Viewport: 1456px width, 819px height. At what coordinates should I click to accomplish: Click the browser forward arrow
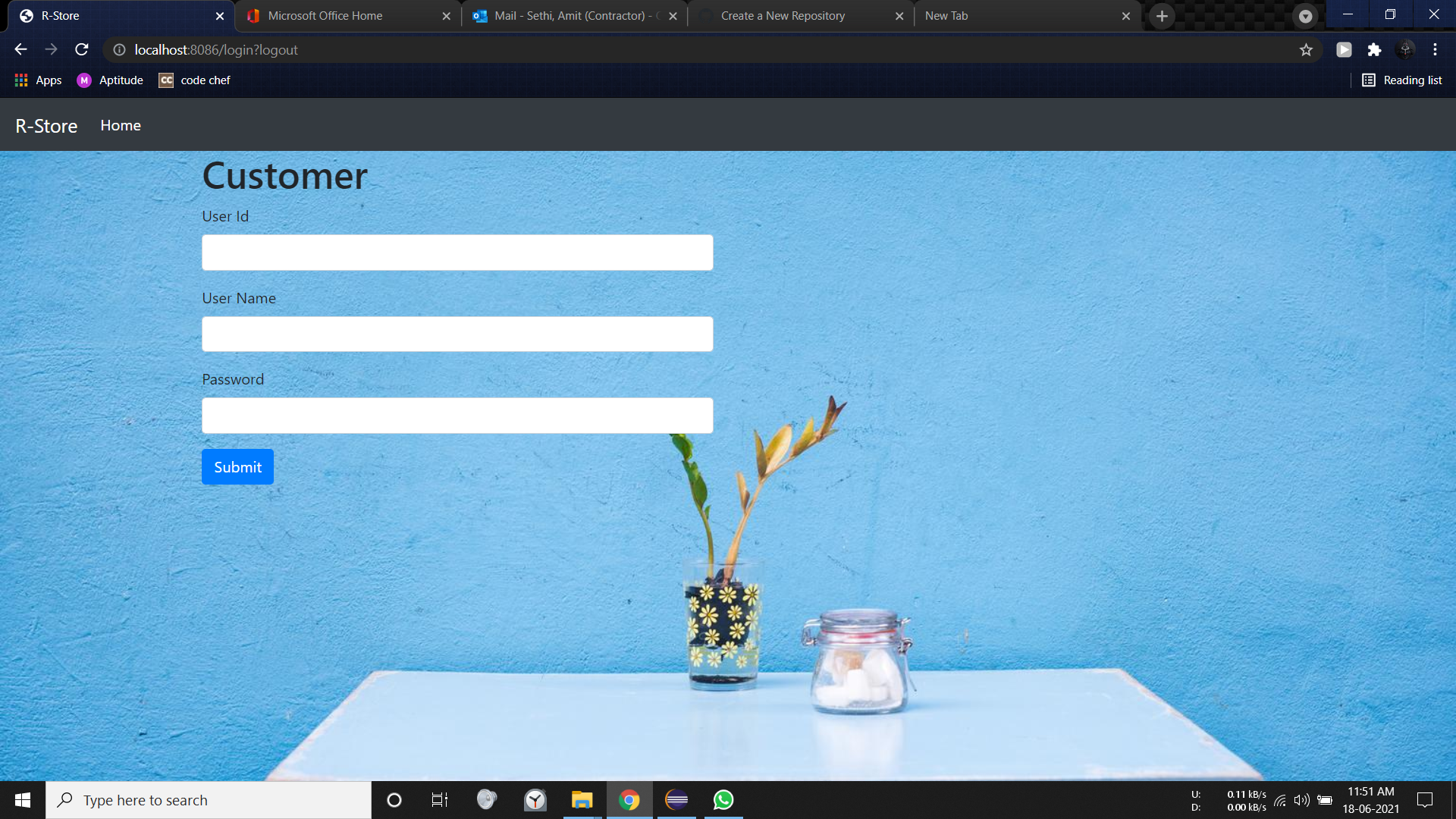tap(51, 49)
